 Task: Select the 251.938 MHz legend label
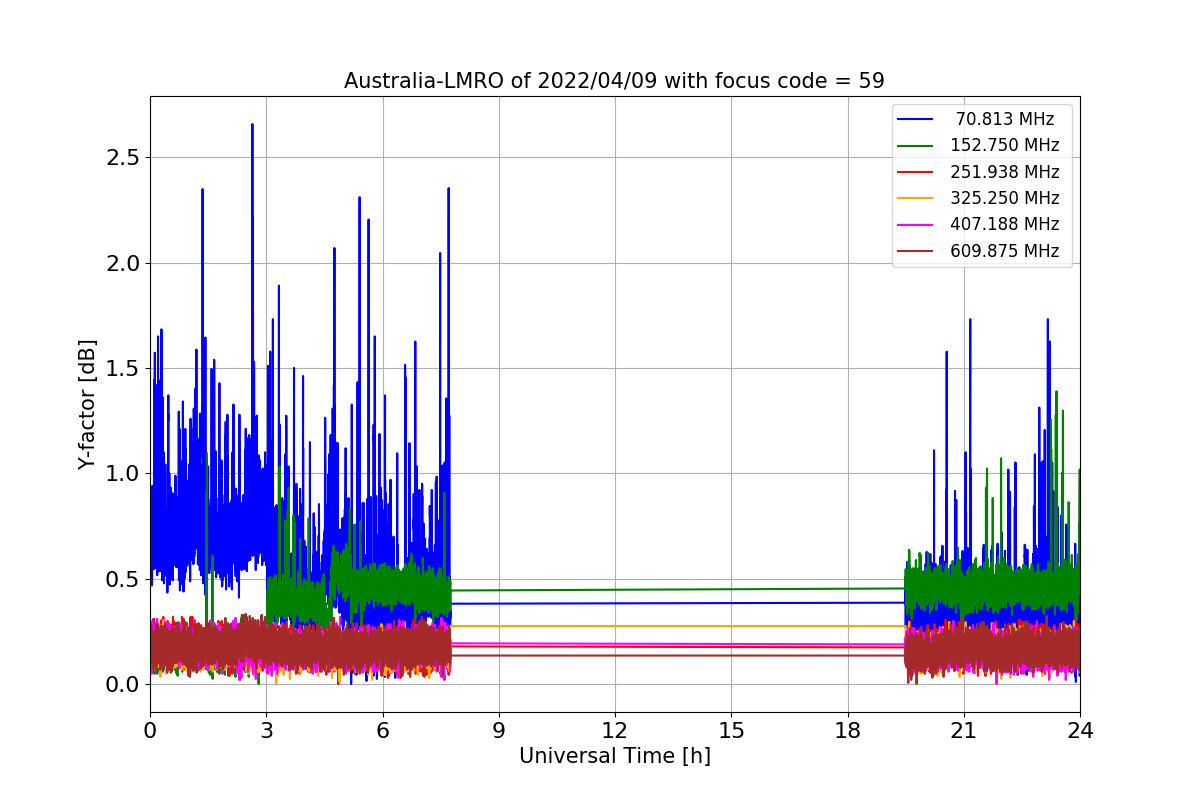tap(1005, 172)
